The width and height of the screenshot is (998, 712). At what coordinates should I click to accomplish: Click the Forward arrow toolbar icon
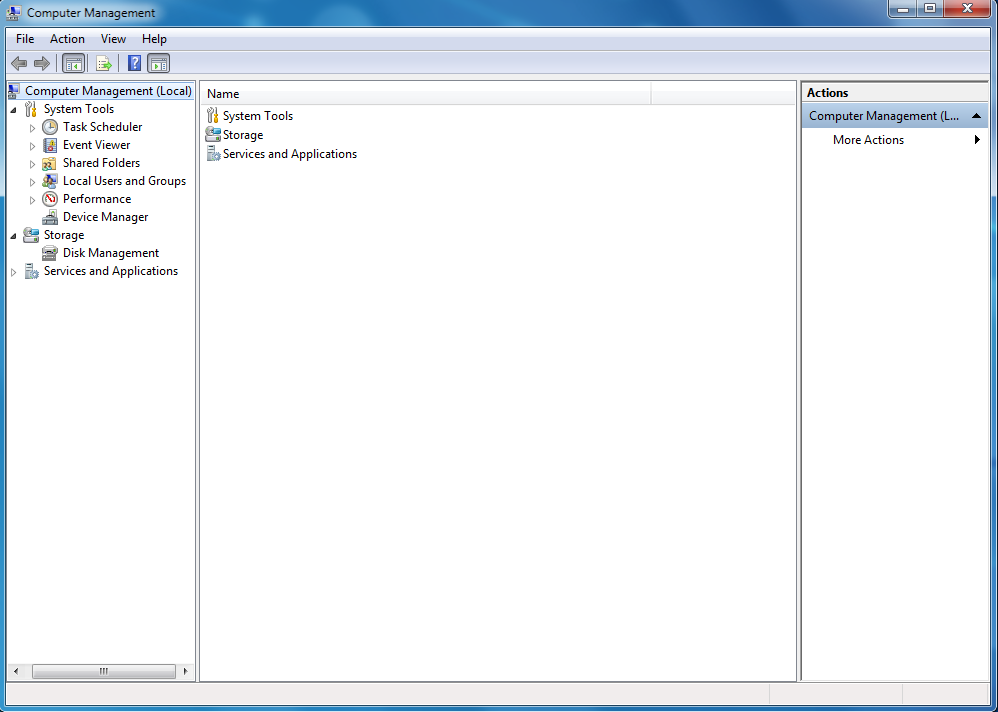pos(42,64)
